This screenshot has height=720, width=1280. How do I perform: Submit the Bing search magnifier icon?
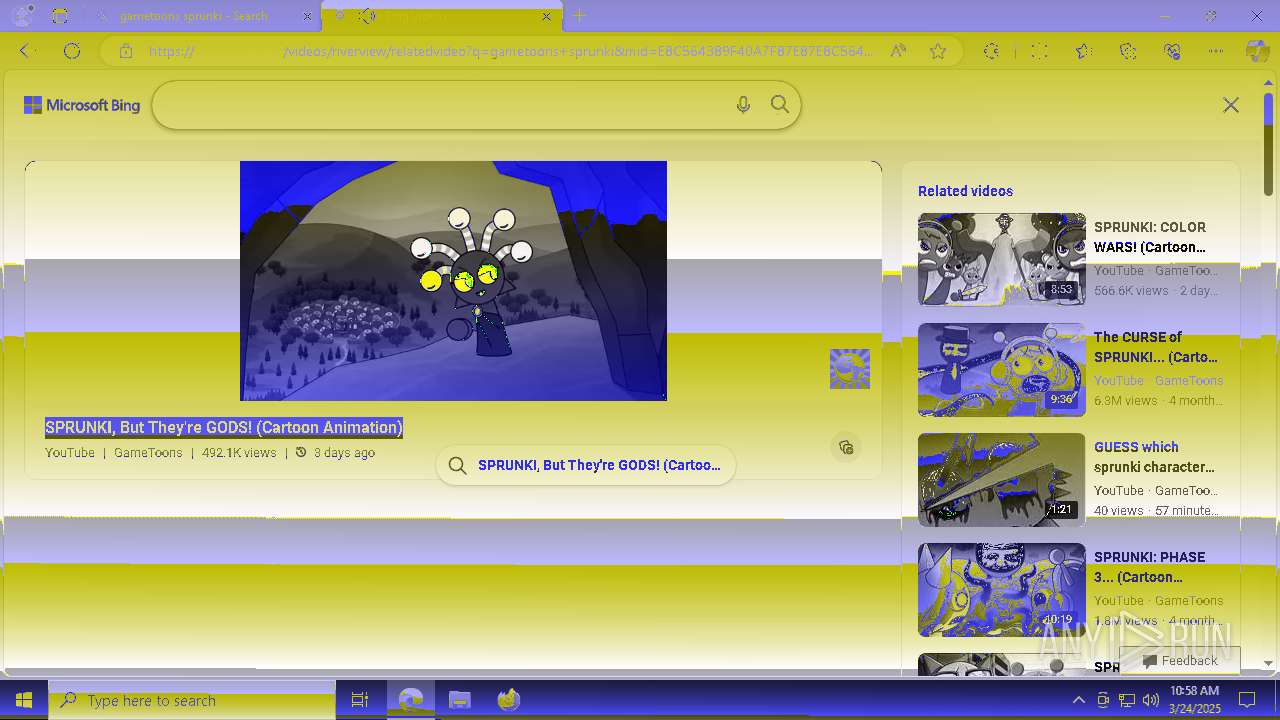pos(780,105)
